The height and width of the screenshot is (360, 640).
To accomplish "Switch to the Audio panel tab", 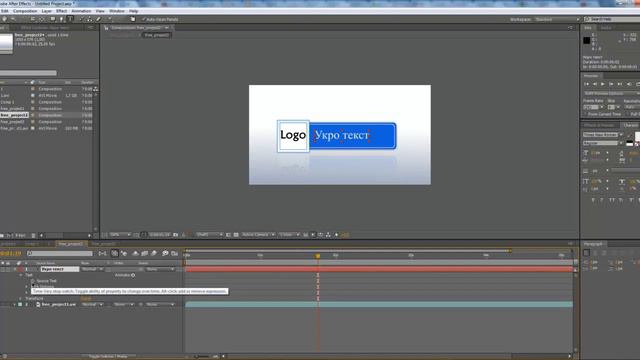I will [x=606, y=28].
